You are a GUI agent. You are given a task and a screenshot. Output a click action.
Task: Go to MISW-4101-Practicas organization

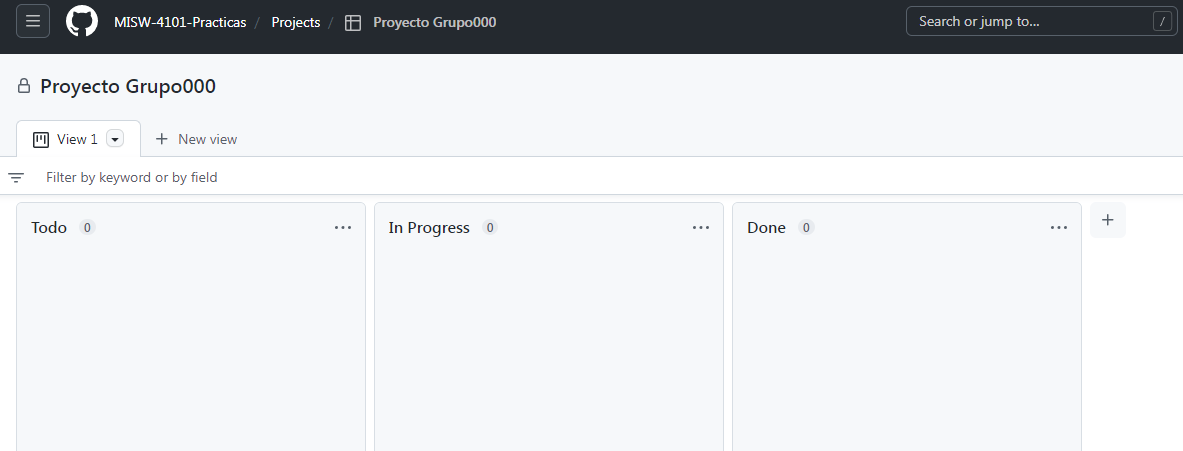pos(180,23)
